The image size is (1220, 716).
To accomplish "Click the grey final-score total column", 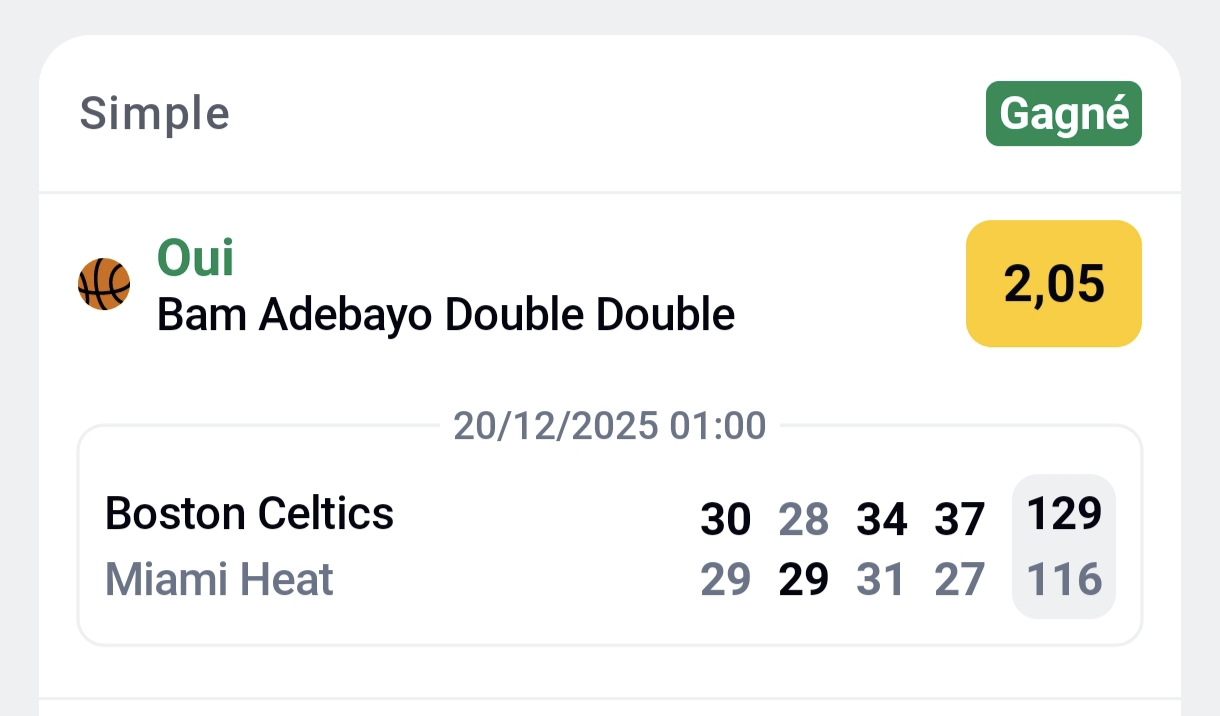I will [x=1063, y=547].
